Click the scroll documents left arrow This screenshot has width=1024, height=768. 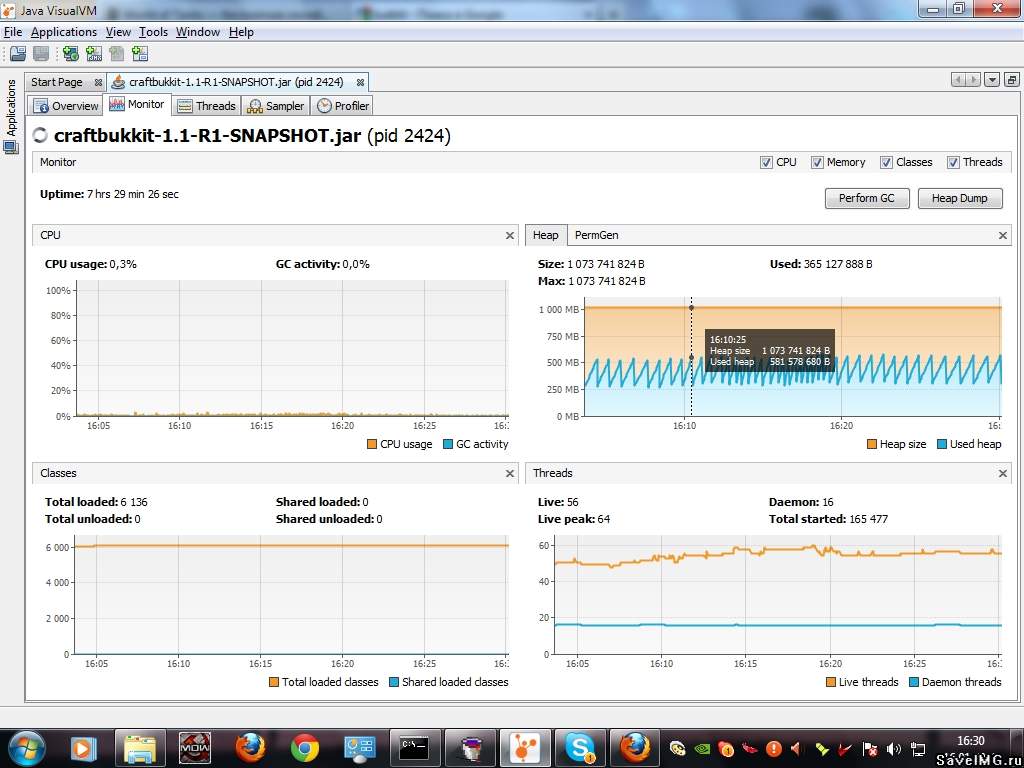tap(958, 80)
